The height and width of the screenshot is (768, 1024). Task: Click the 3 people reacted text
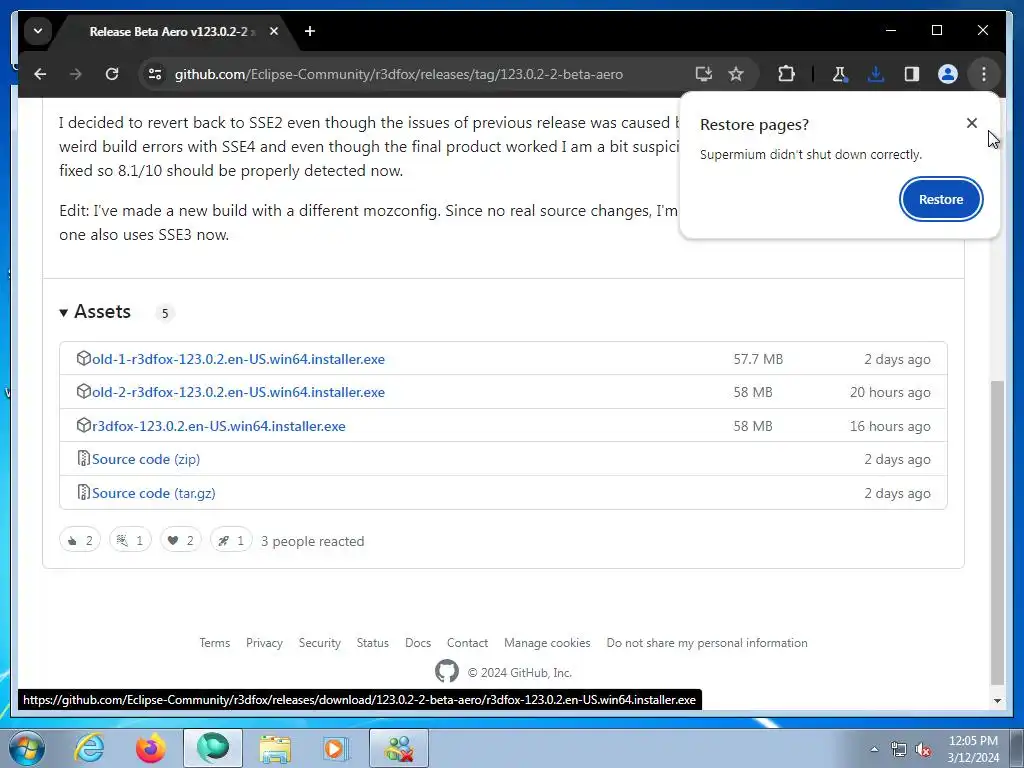312,541
